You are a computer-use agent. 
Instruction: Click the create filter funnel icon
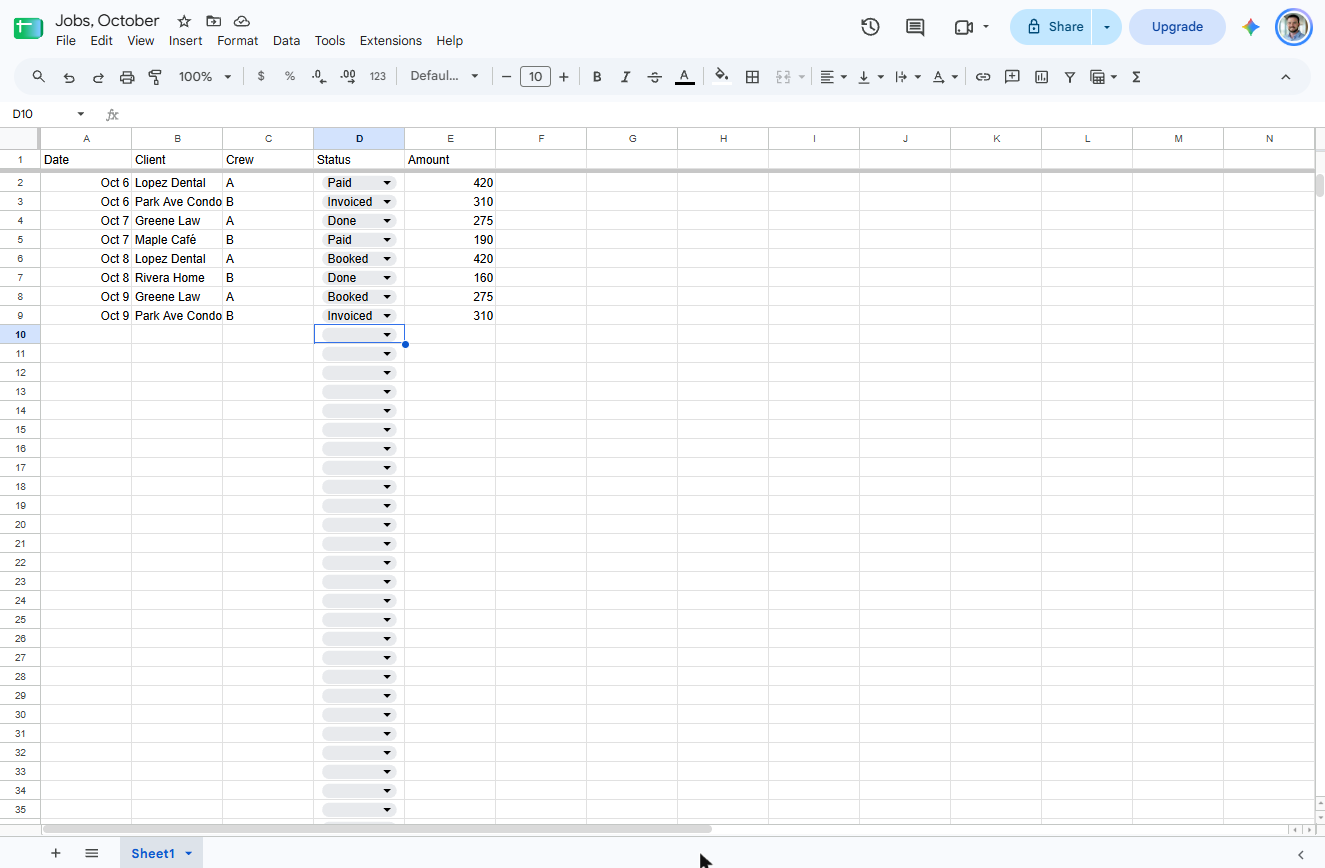tap(1070, 77)
